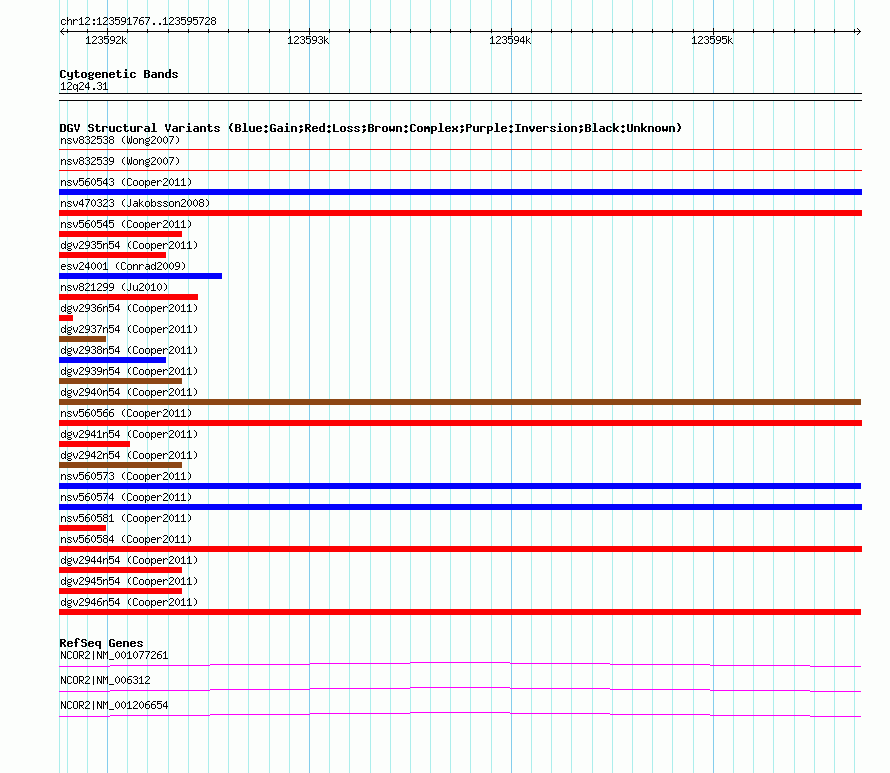Click the nsv832539 (Wong2007) variant label
This screenshot has height=773, width=890.
[x=120, y=161]
